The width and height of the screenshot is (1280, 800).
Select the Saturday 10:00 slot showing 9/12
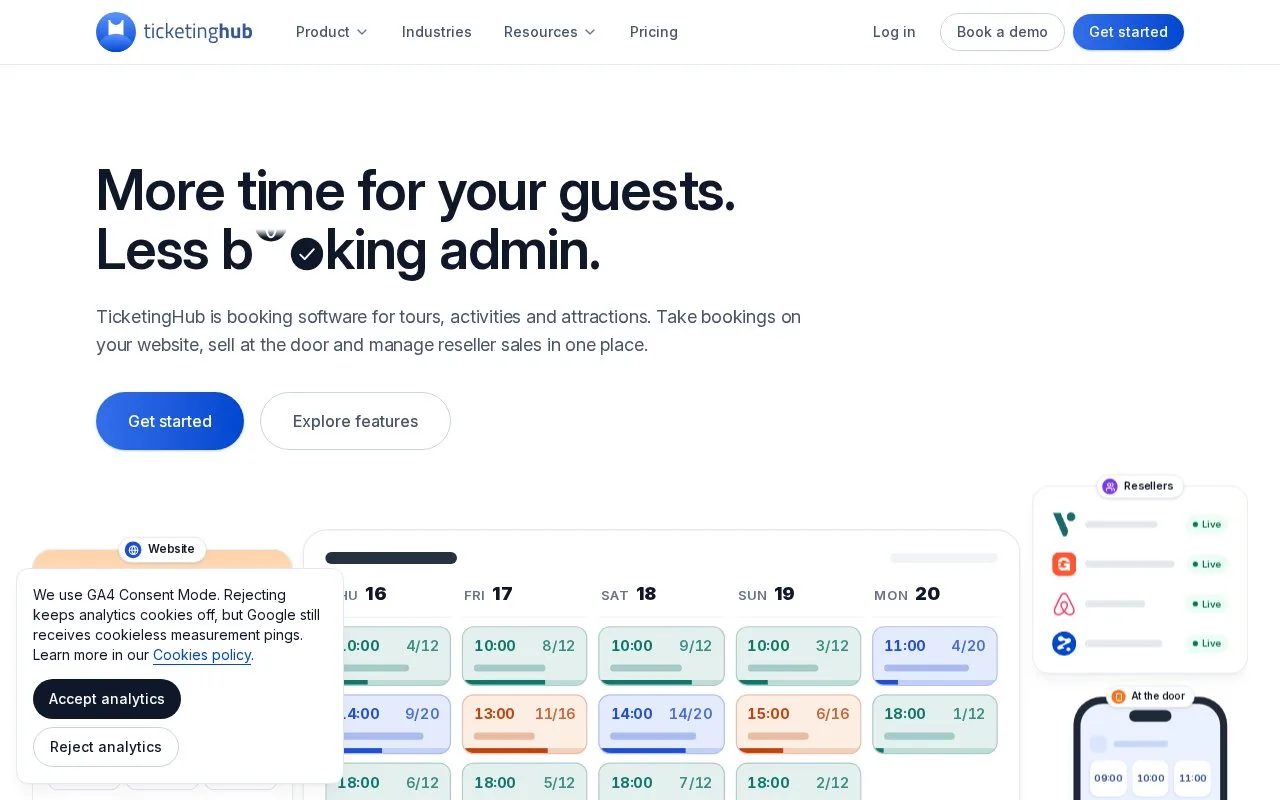661,656
